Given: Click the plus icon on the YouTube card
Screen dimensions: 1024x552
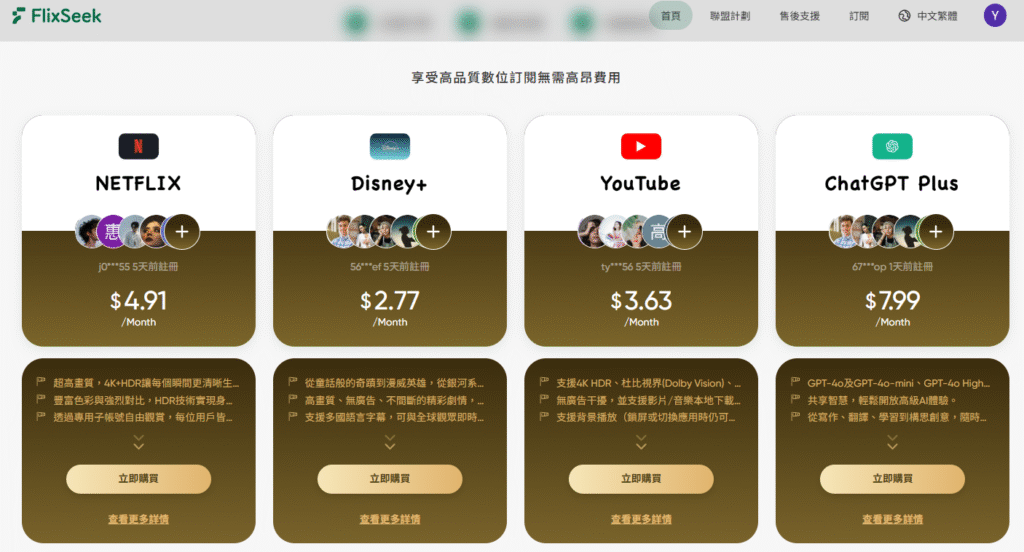Looking at the screenshot, I should (684, 231).
